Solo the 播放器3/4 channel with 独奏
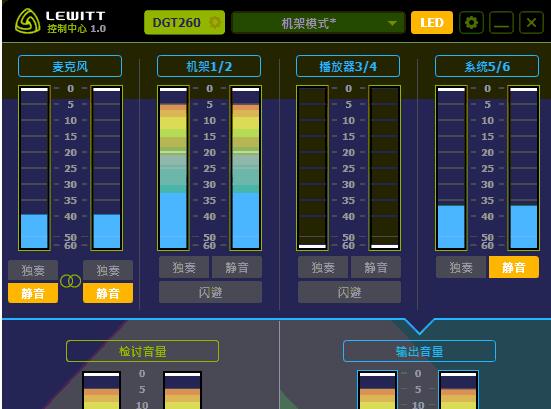 [x=323, y=267]
